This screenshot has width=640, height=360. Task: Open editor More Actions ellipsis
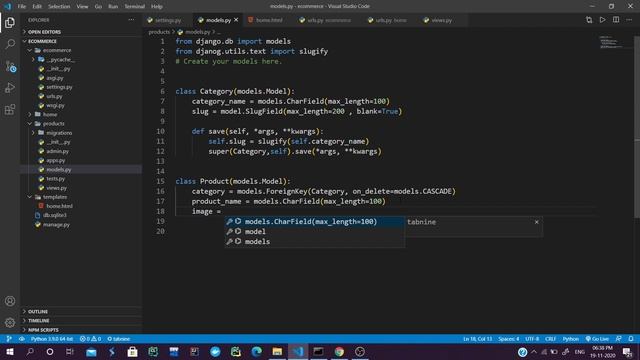629,20
